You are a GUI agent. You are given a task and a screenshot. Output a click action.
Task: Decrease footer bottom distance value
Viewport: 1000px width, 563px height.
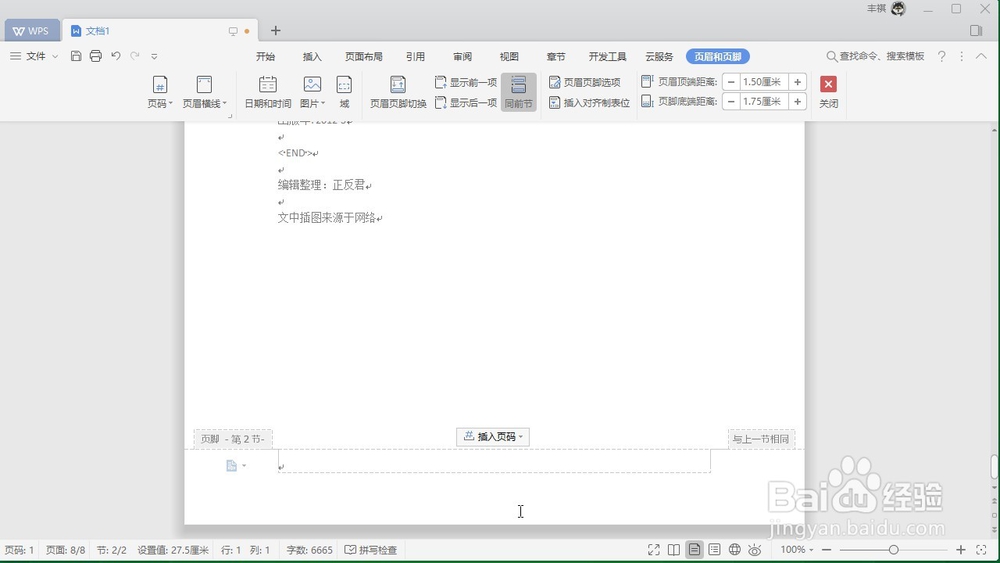click(731, 101)
